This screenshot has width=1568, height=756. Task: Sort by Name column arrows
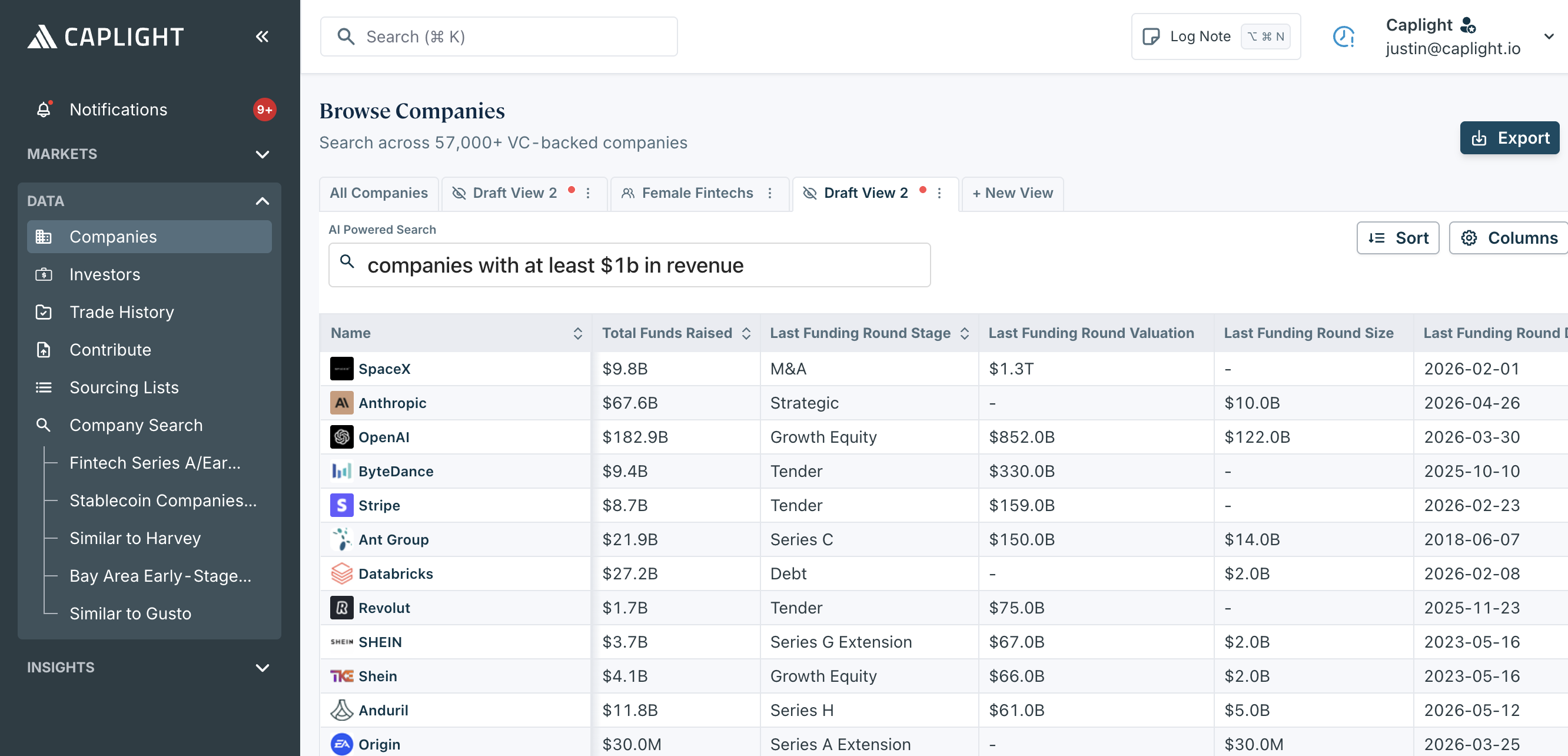pyautogui.click(x=577, y=333)
